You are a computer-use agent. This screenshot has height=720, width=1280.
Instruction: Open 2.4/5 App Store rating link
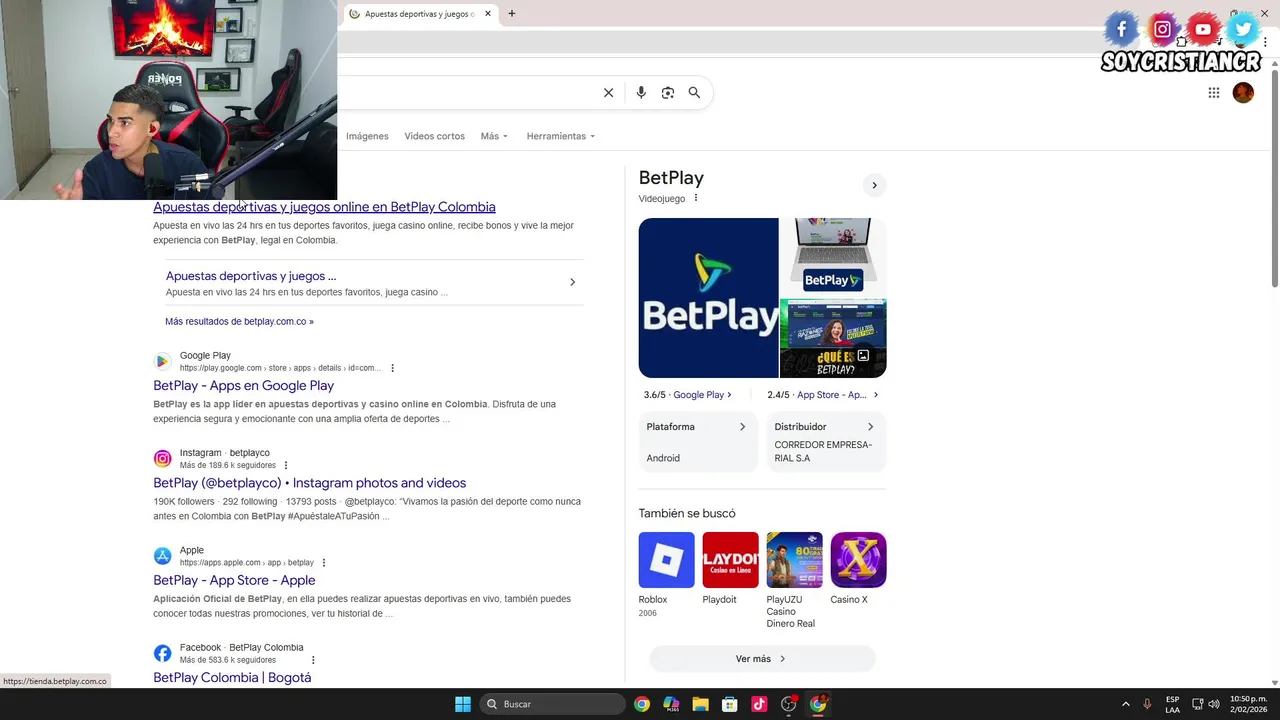[x=823, y=395]
